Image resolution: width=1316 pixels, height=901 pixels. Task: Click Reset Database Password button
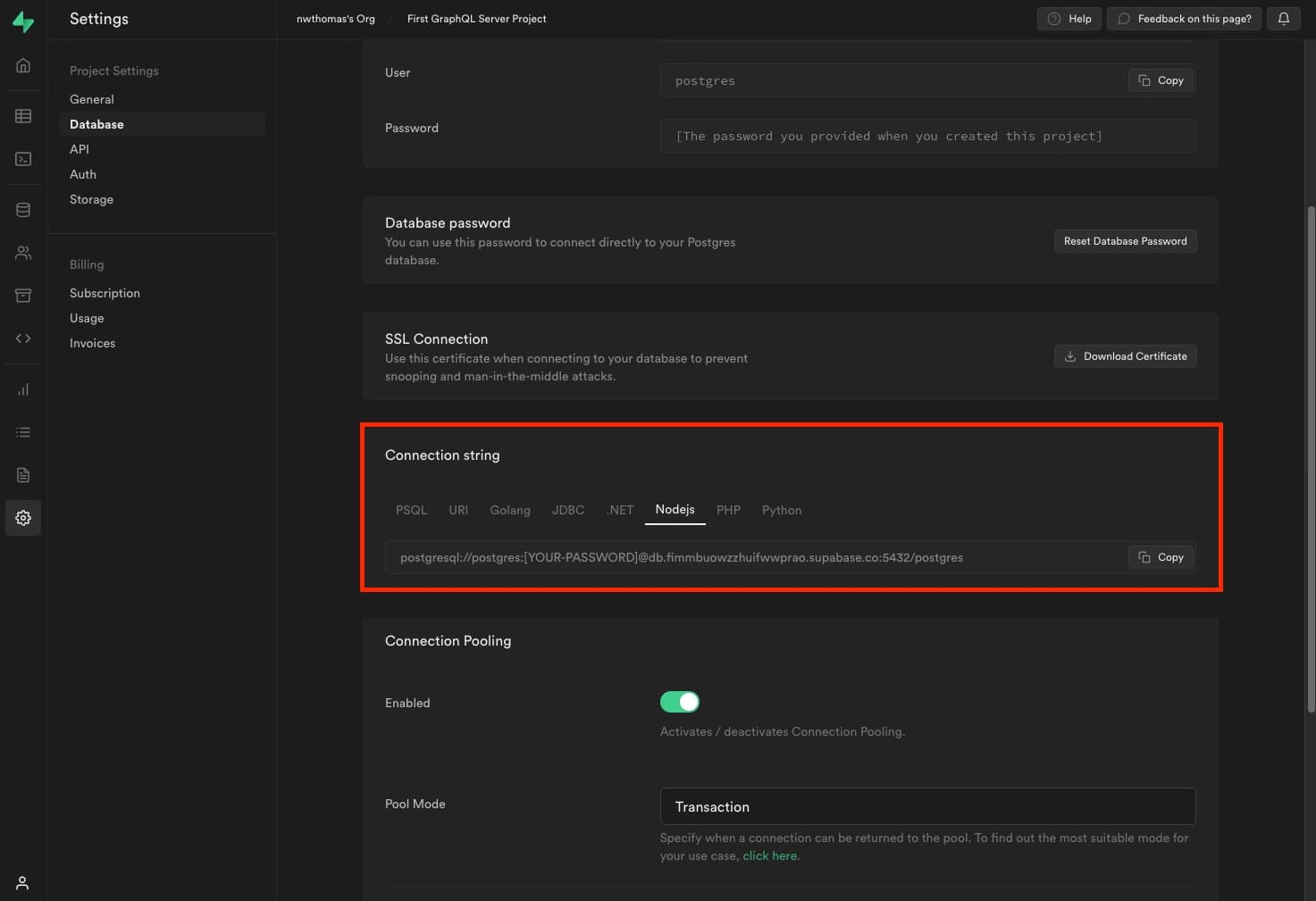click(x=1125, y=241)
